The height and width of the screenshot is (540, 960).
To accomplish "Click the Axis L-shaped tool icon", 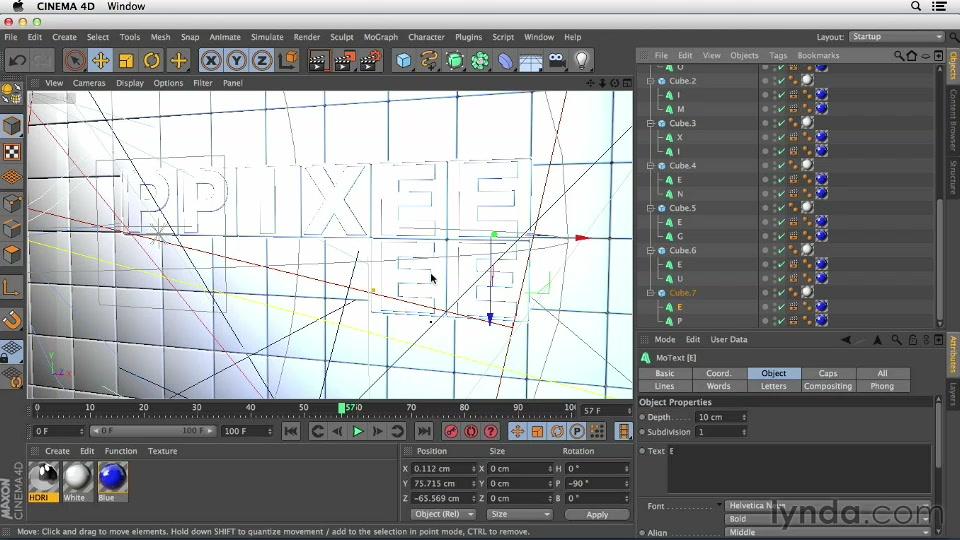I will (x=12, y=288).
